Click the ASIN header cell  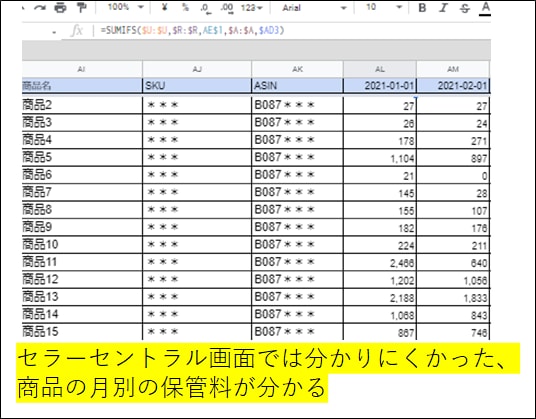click(x=297, y=85)
